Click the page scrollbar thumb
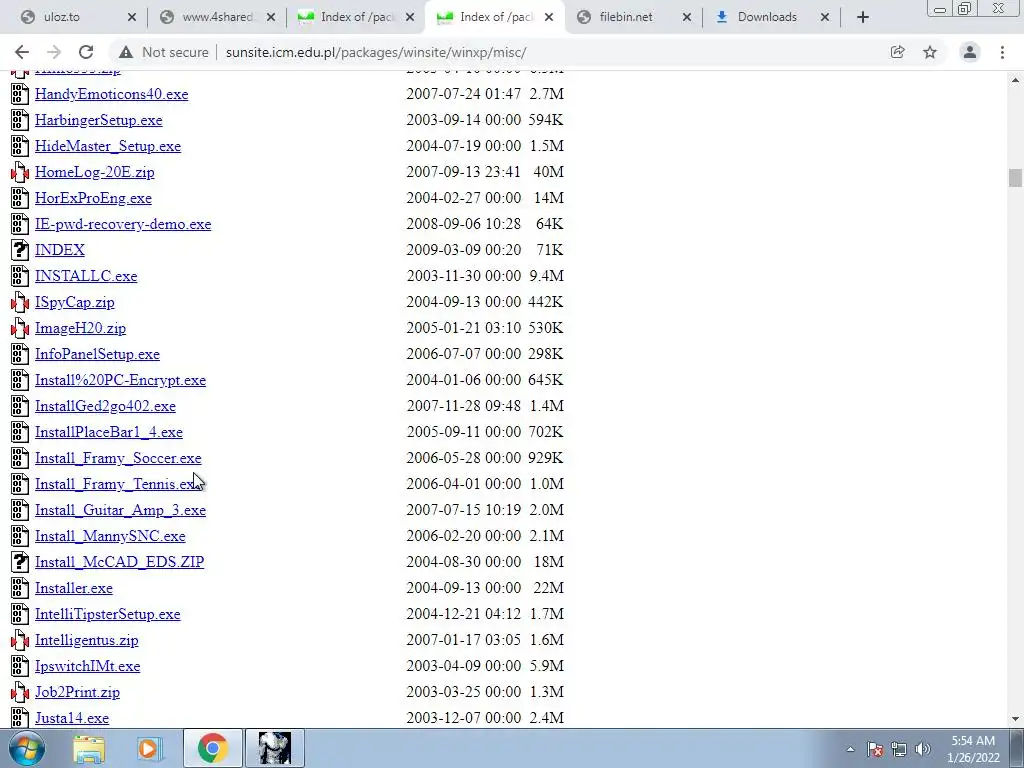1024x768 pixels. (1015, 178)
